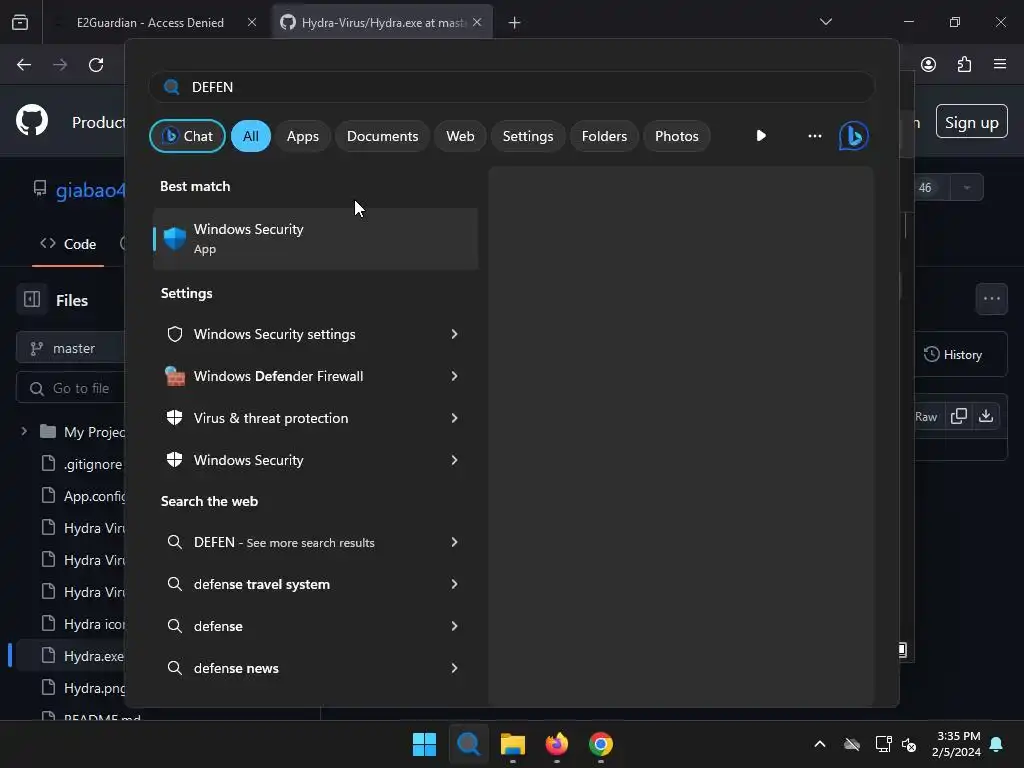
Task: Open Windows Start button on taskbar
Action: 424,744
